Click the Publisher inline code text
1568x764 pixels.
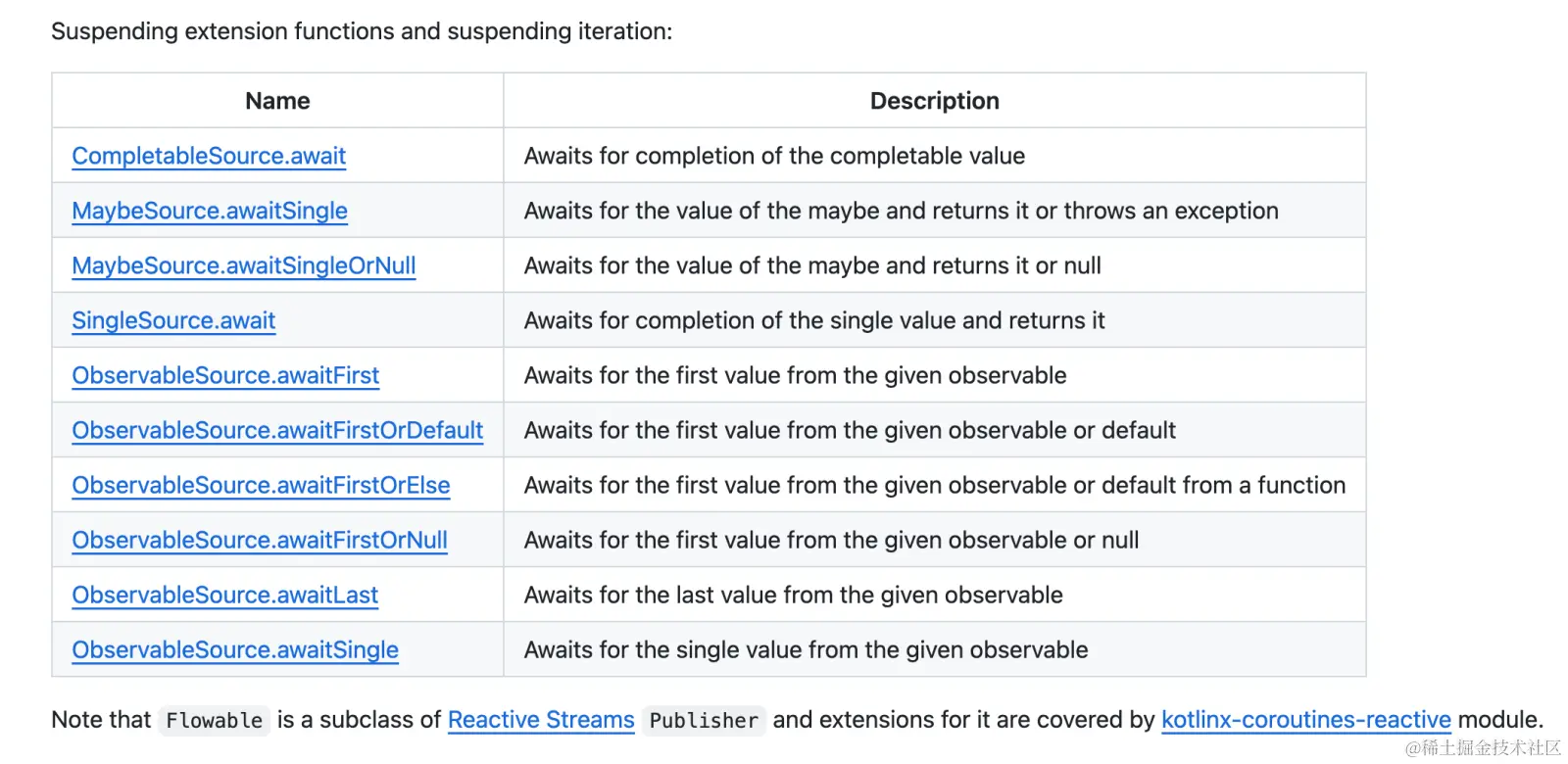coord(704,721)
